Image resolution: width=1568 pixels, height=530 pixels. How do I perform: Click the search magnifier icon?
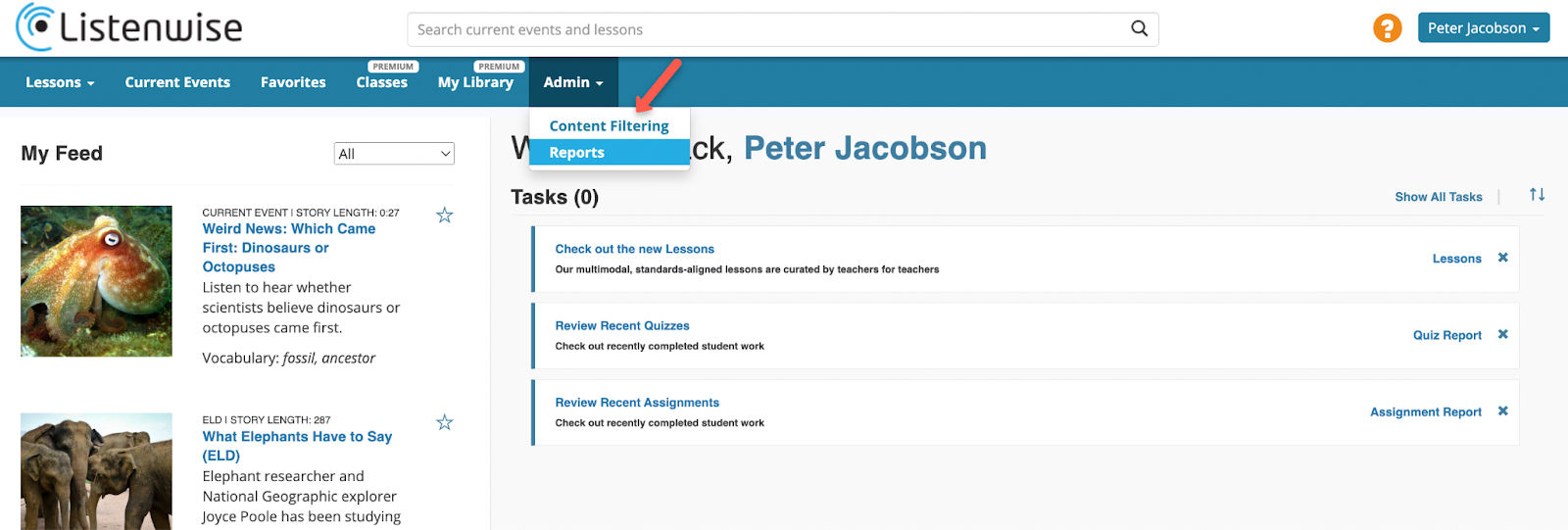1139,29
